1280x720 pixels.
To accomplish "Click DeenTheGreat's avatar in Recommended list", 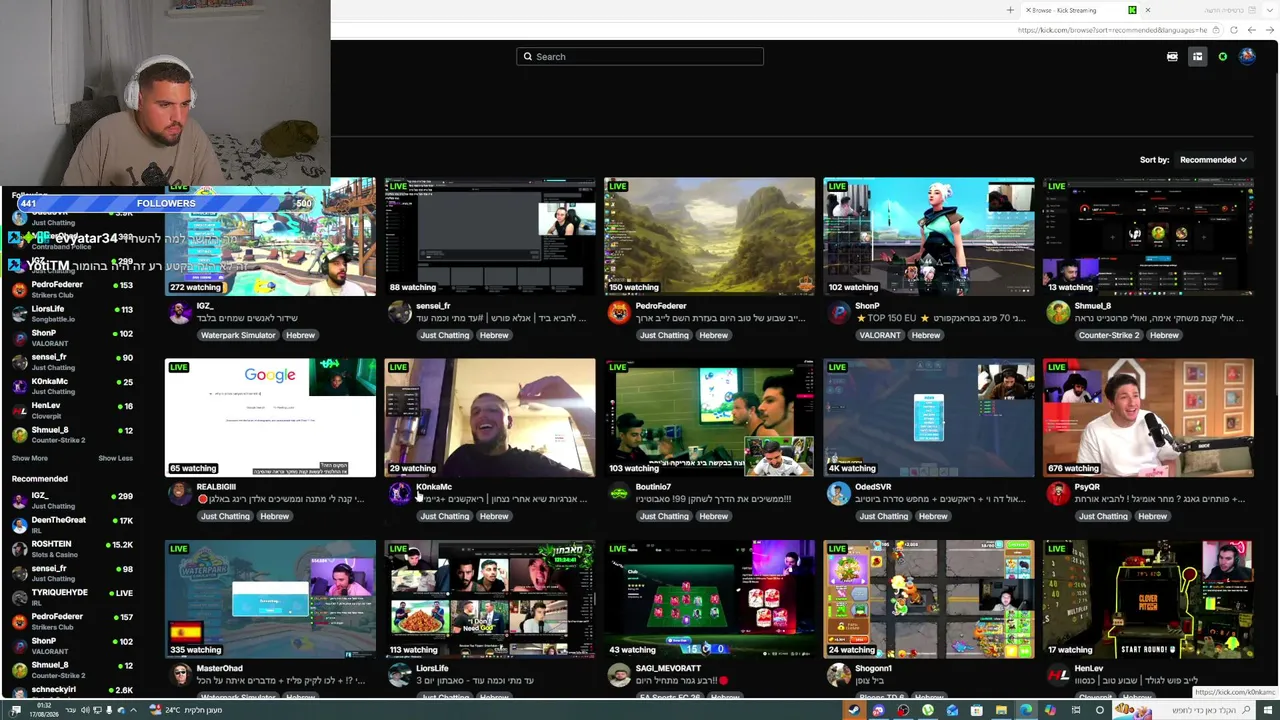I will point(19,524).
